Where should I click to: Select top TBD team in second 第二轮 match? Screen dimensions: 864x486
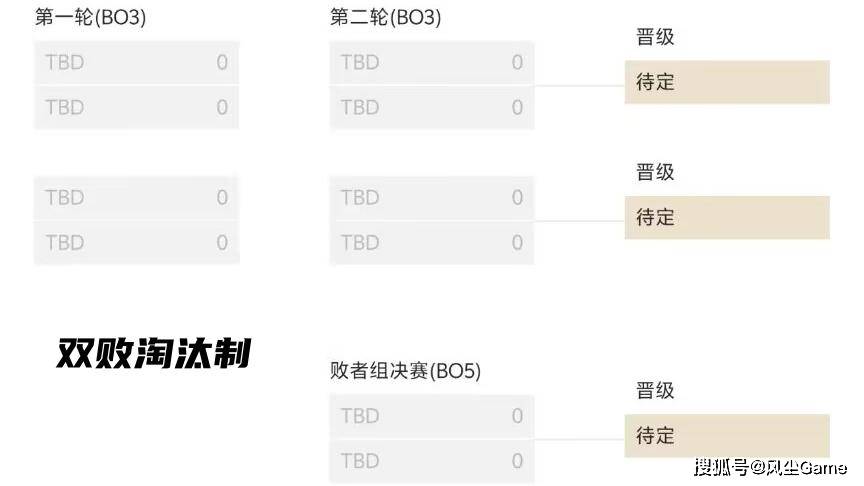tap(431, 198)
